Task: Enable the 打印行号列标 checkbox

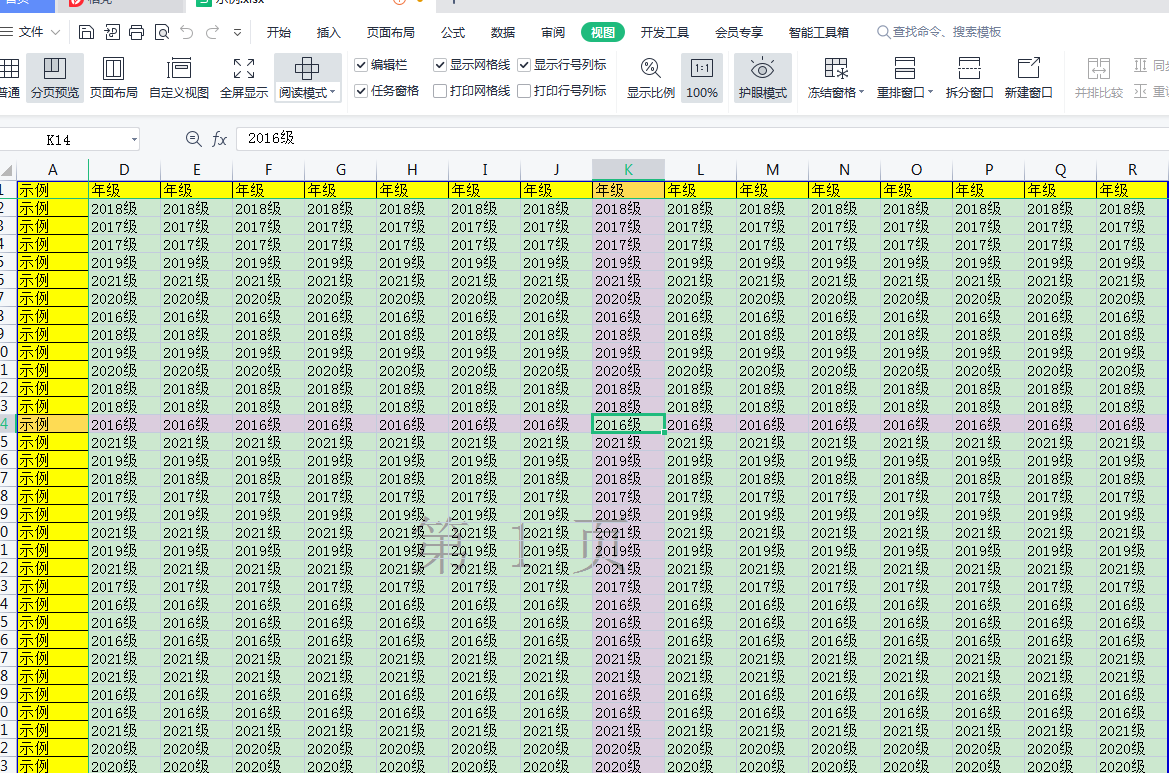Action: pyautogui.click(x=524, y=91)
